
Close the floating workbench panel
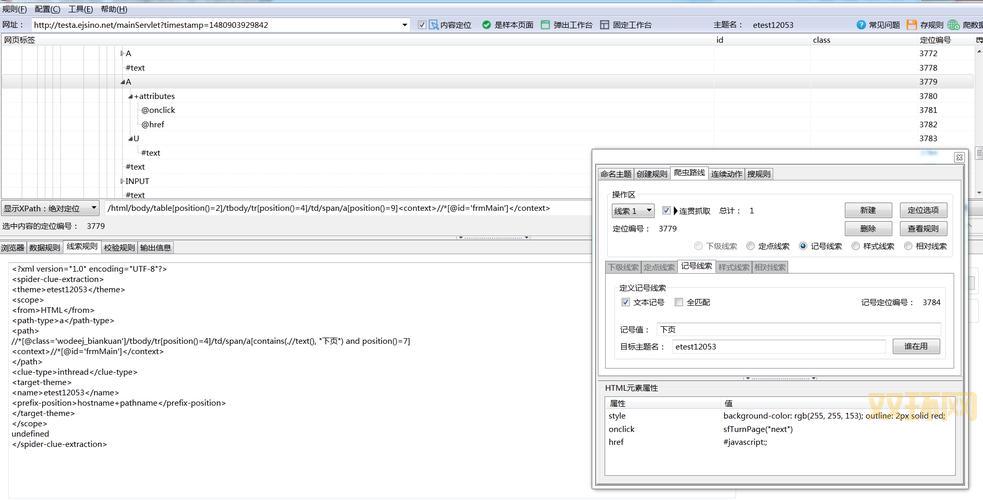[x=959, y=157]
